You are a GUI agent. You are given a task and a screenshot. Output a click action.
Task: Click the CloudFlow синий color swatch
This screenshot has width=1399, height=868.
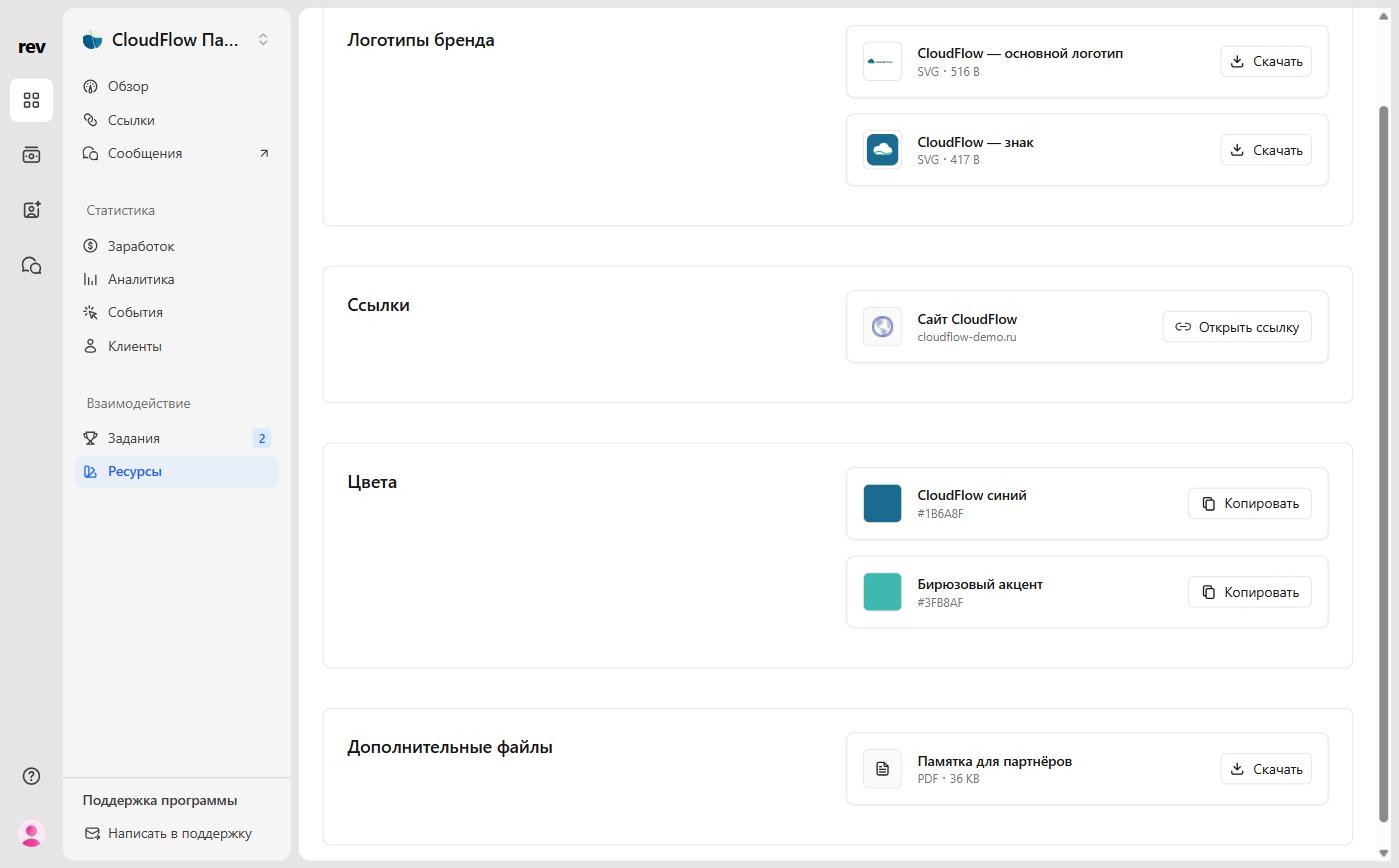click(882, 503)
